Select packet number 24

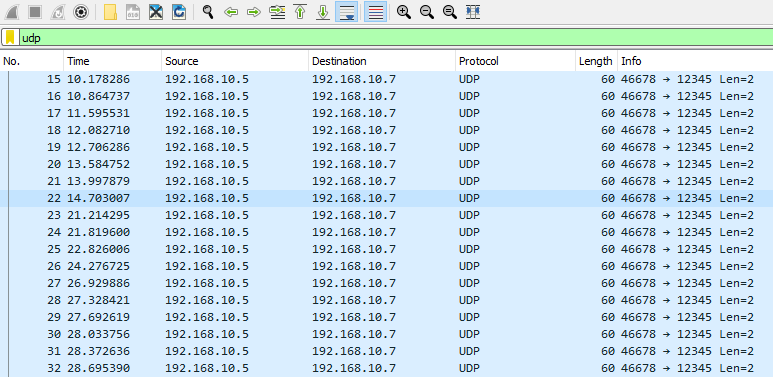click(x=386, y=232)
